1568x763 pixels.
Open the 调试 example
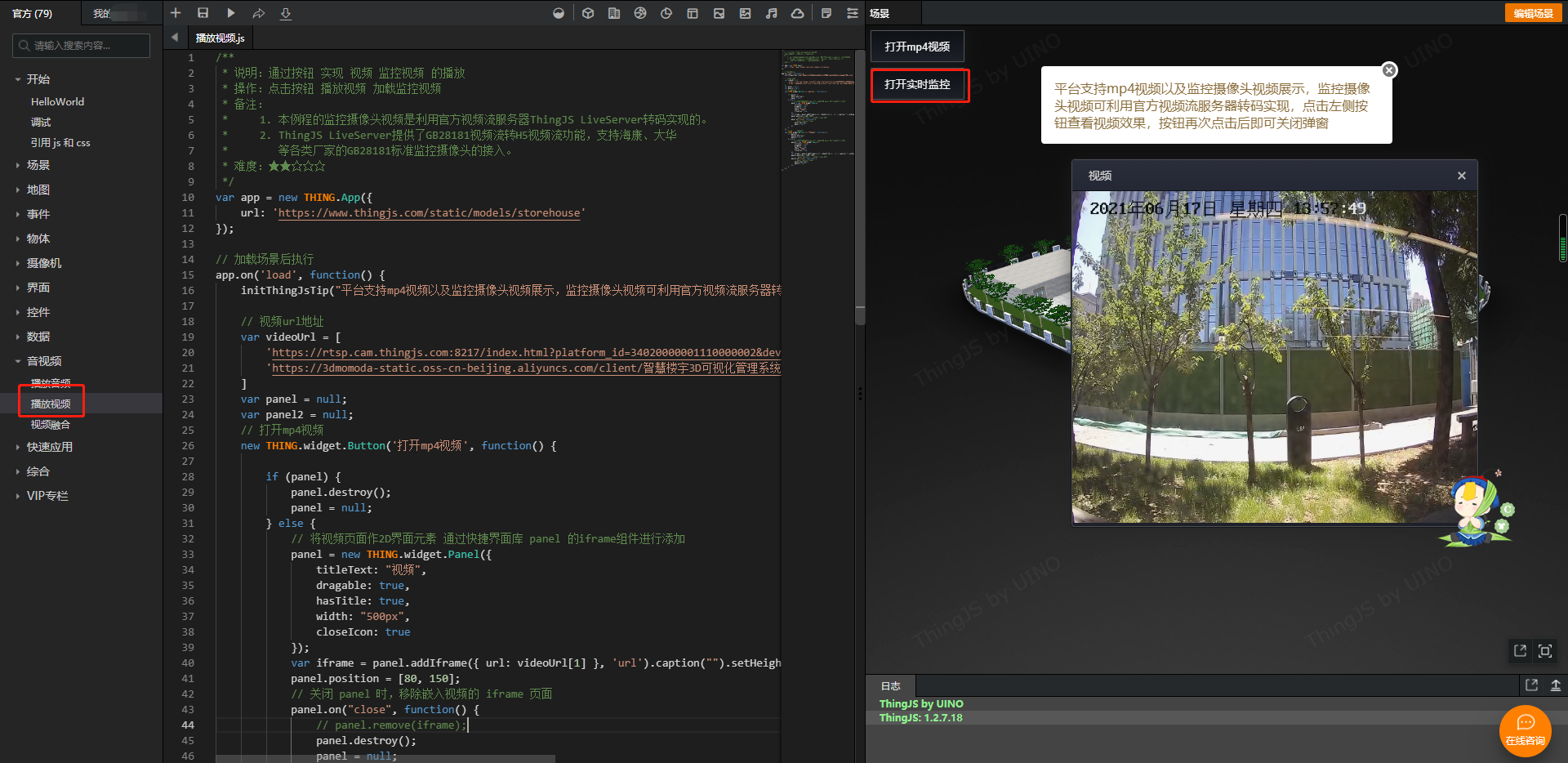point(41,123)
